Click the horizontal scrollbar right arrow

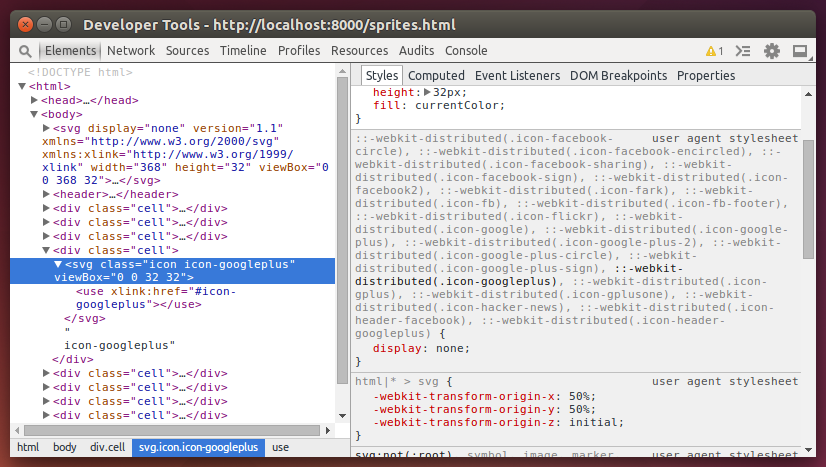(328, 430)
